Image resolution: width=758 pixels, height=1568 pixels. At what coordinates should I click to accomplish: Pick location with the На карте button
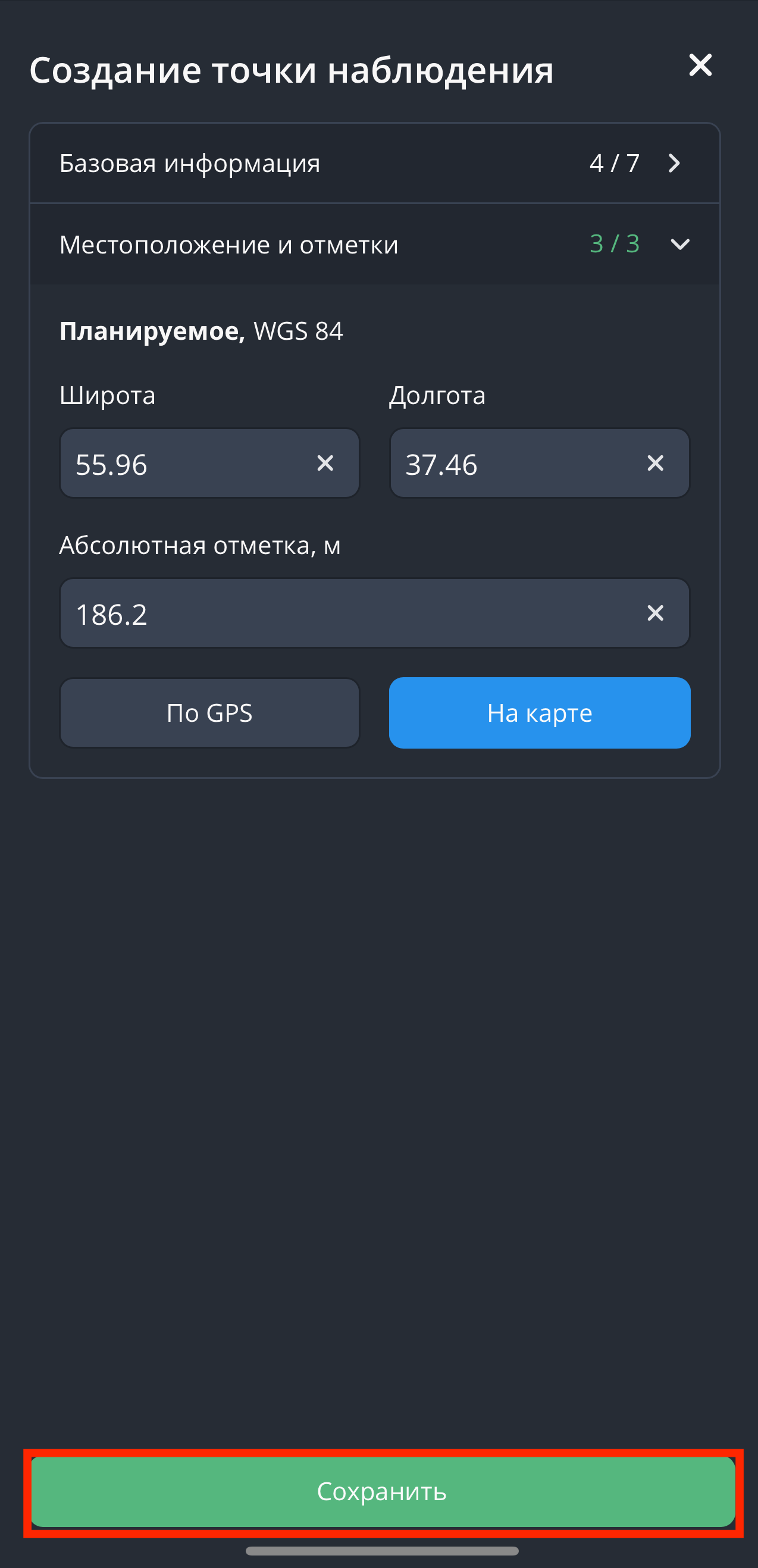[540, 713]
